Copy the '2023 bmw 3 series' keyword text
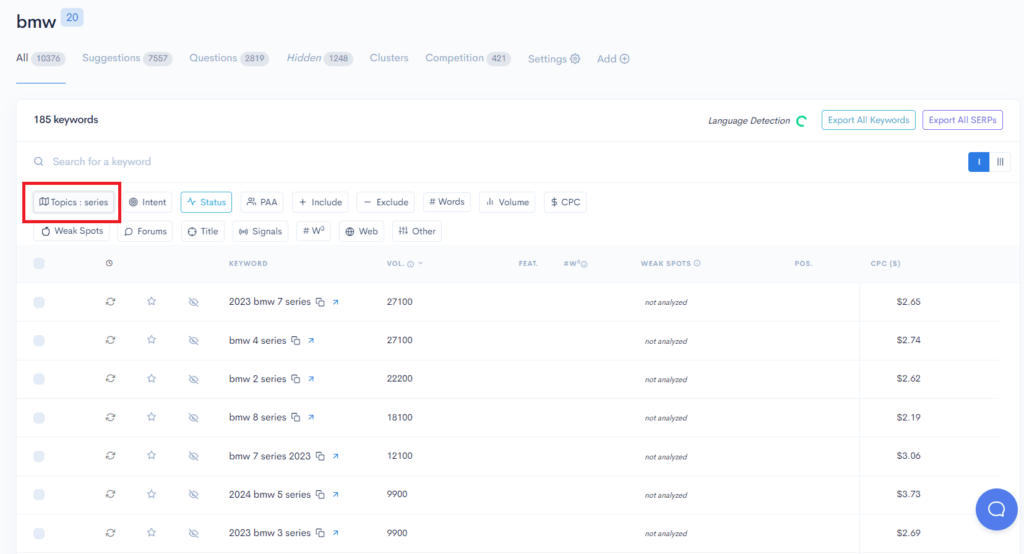1024x554 pixels. point(320,533)
